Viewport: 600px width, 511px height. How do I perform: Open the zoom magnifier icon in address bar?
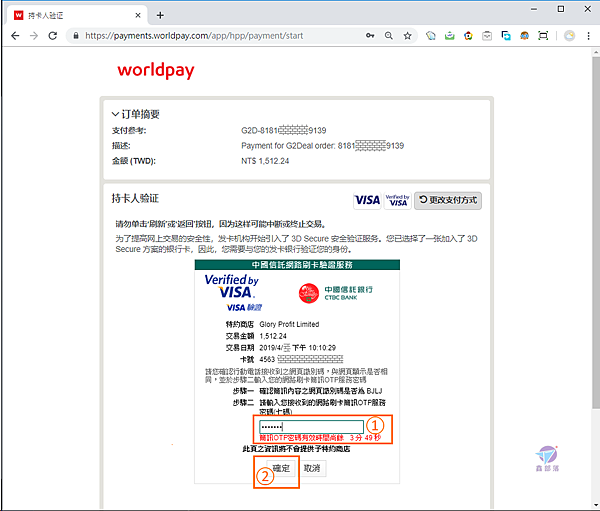pos(389,36)
